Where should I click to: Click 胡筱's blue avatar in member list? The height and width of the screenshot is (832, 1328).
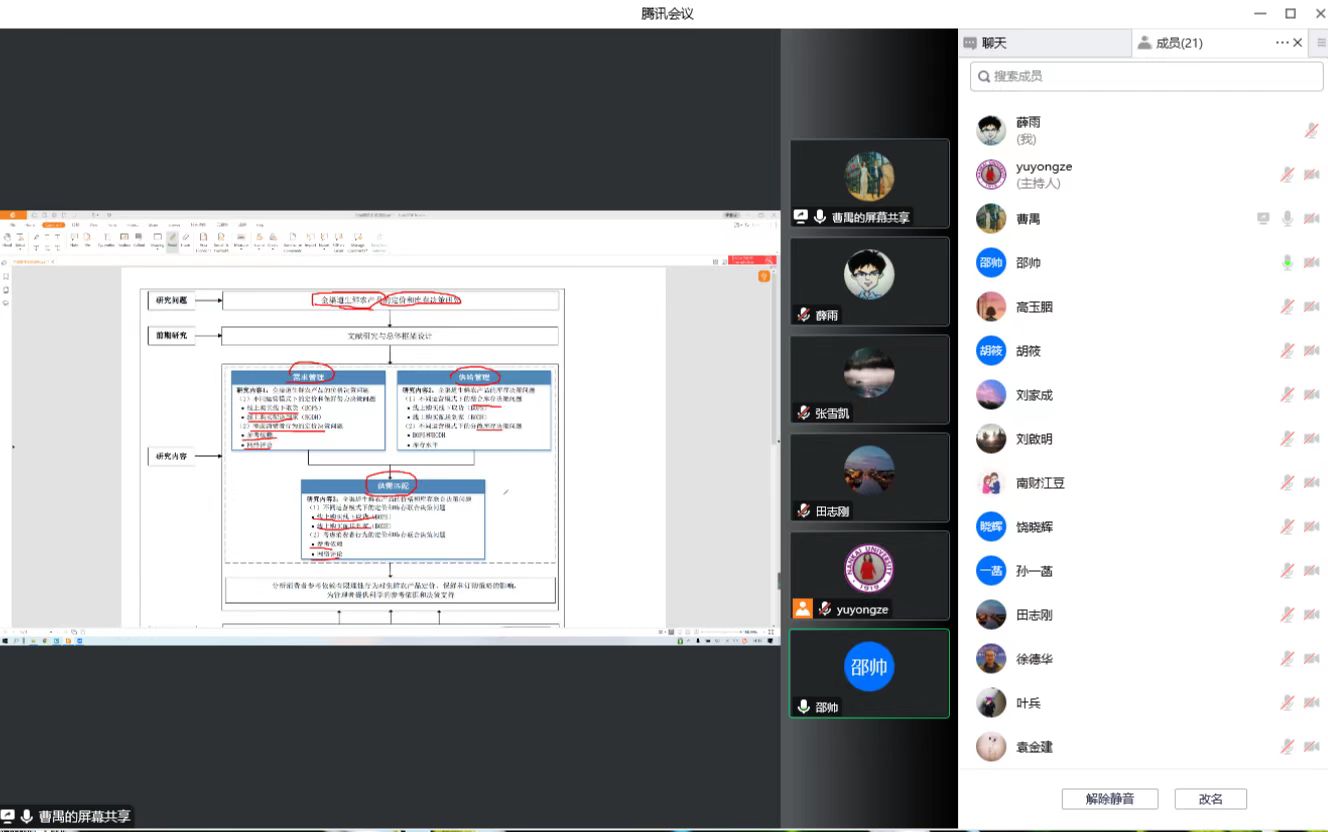pyautogui.click(x=990, y=351)
